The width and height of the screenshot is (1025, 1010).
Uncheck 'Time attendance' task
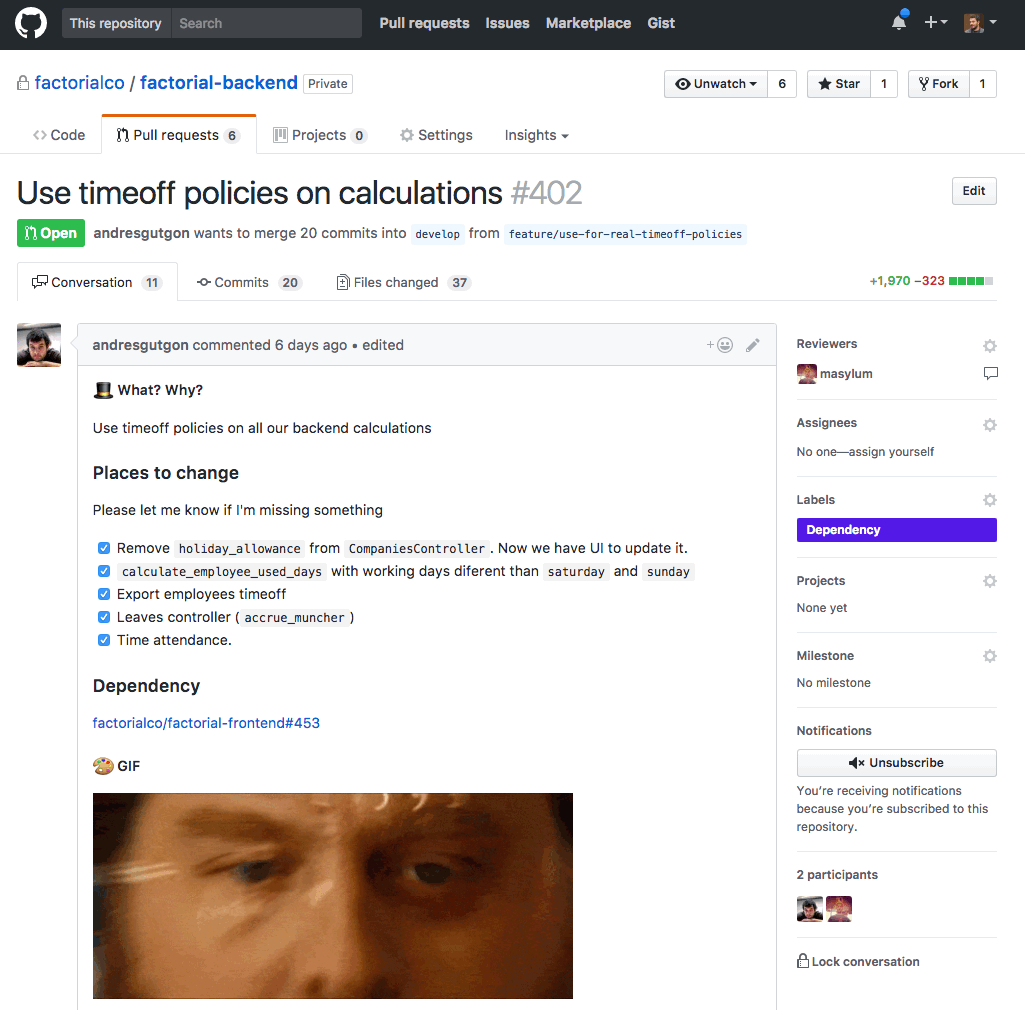(104, 640)
